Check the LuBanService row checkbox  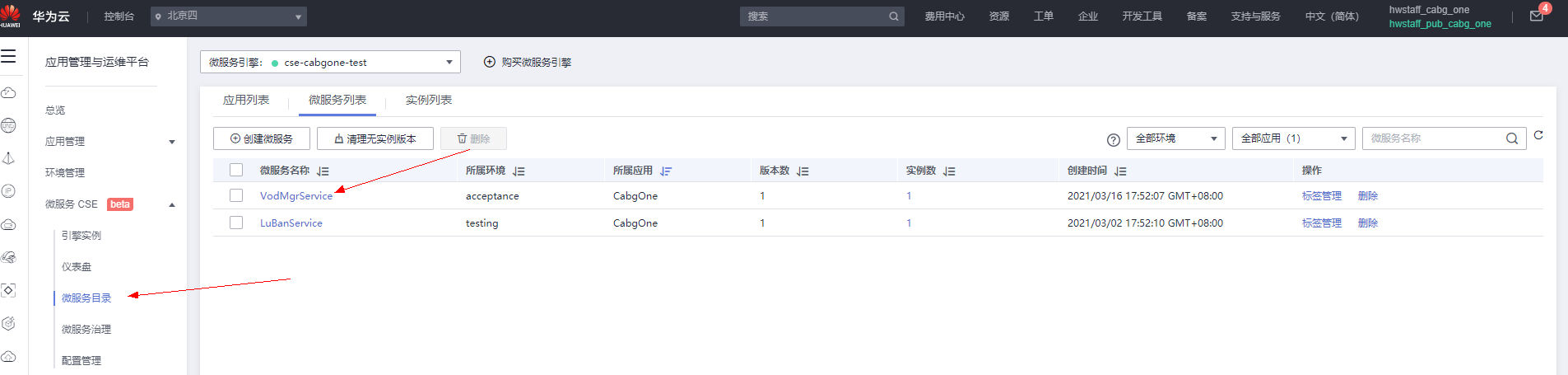click(236, 223)
